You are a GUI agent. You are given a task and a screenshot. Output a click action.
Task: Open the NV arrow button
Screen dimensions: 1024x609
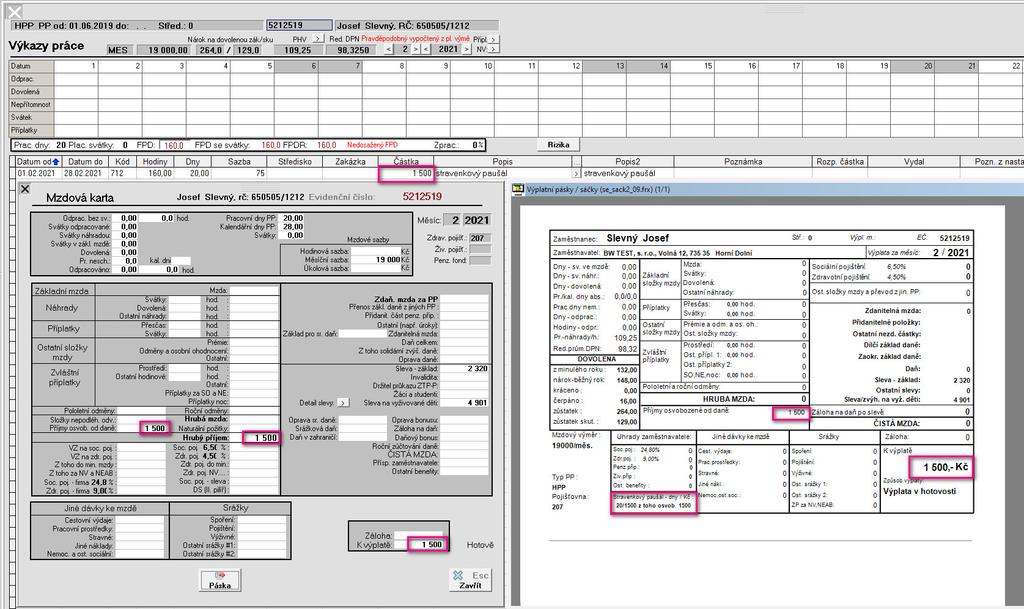click(494, 50)
